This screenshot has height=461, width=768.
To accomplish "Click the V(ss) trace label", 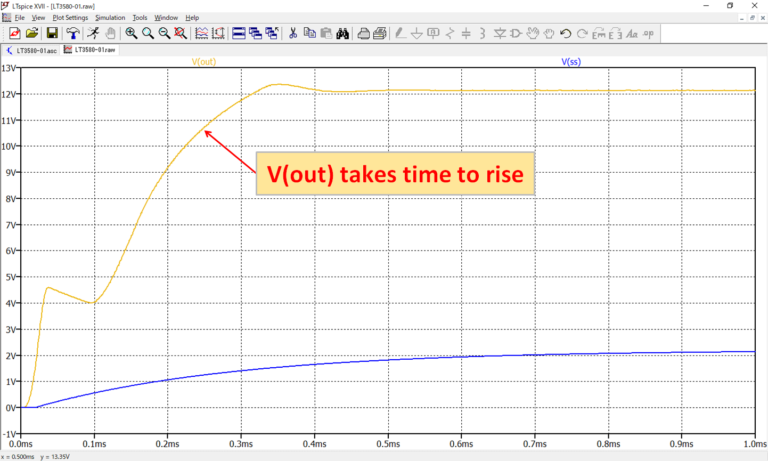I will (x=571, y=62).
